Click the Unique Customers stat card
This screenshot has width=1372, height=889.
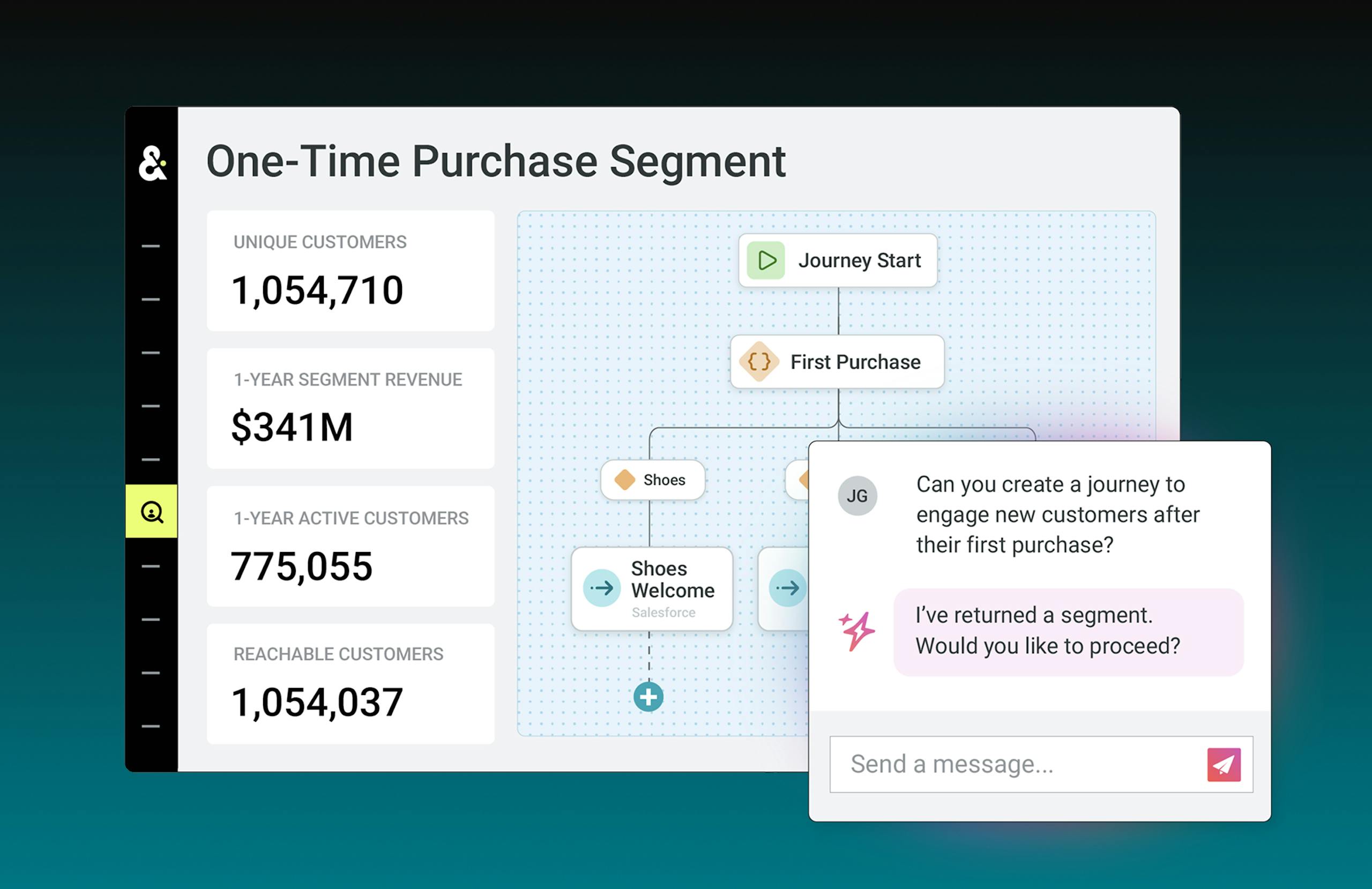(x=350, y=271)
